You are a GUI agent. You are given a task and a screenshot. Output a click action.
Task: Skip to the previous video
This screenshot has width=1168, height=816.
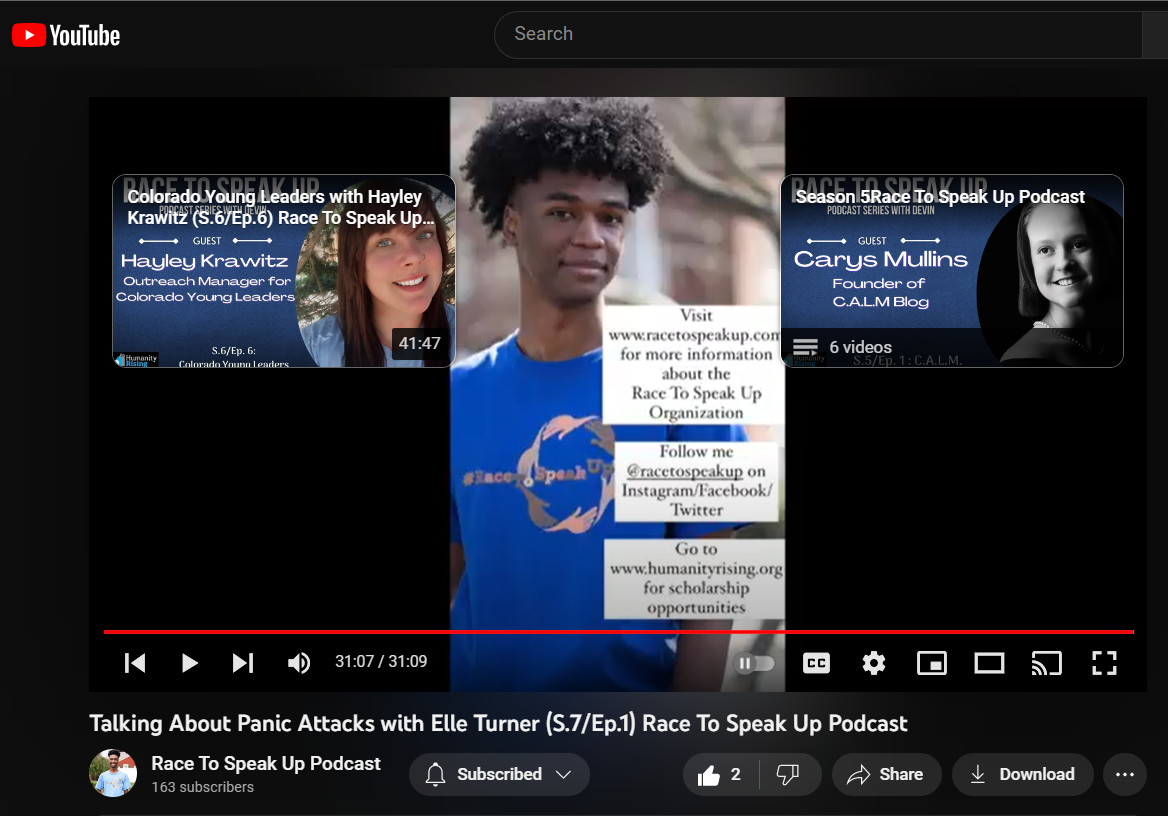click(x=135, y=662)
